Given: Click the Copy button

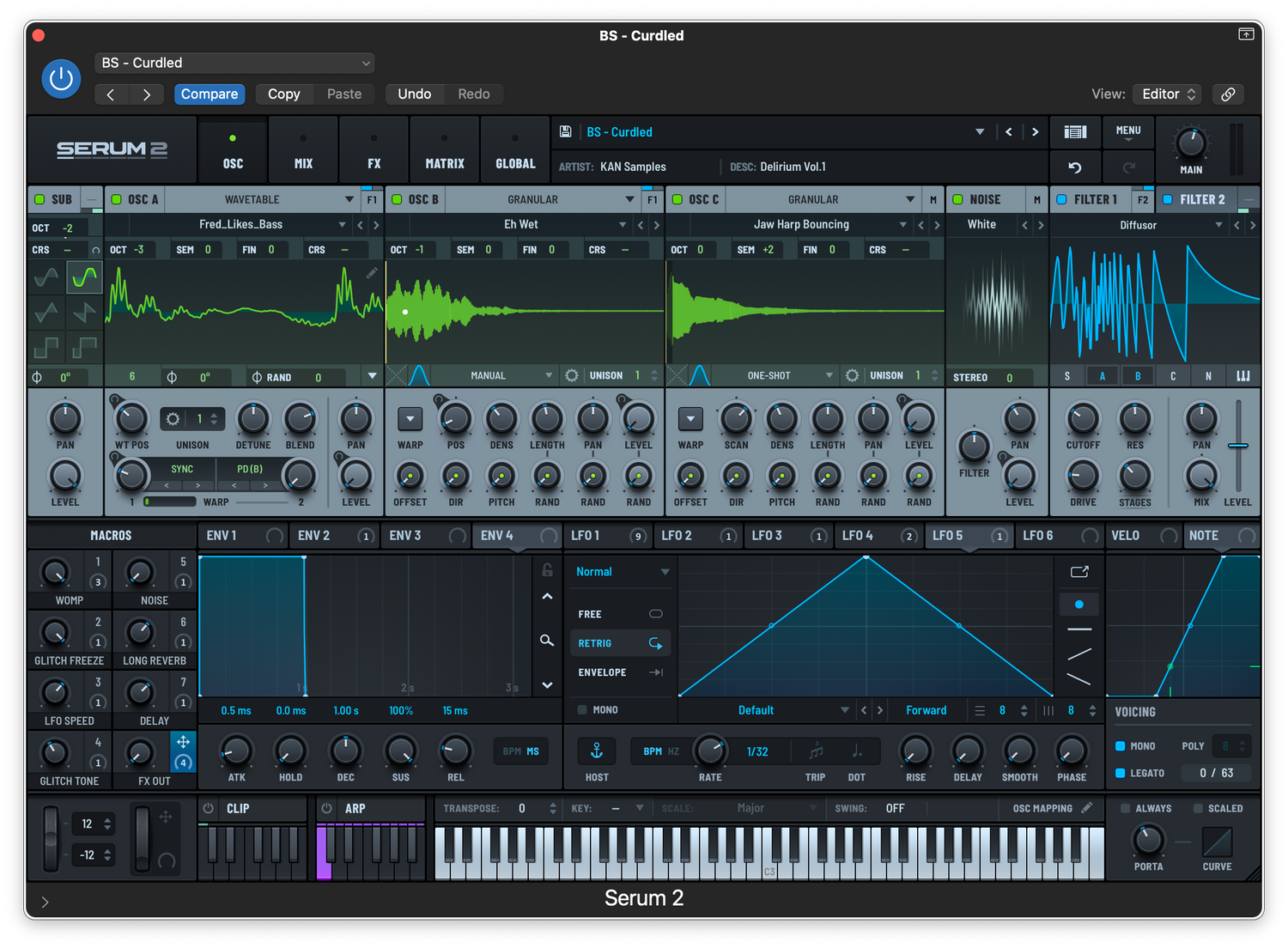Looking at the screenshot, I should click(x=284, y=94).
